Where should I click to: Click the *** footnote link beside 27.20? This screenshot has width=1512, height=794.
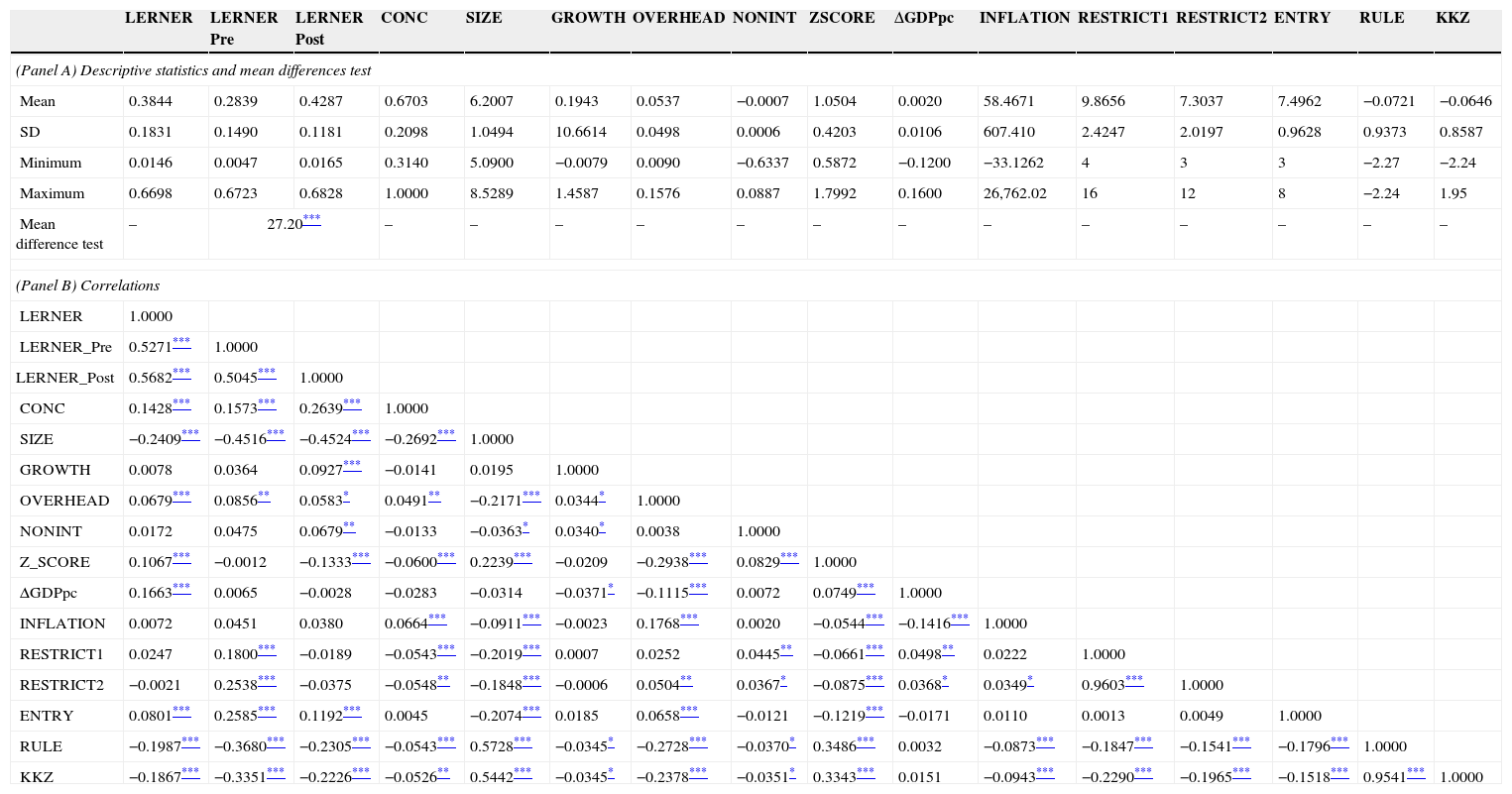pos(311,218)
